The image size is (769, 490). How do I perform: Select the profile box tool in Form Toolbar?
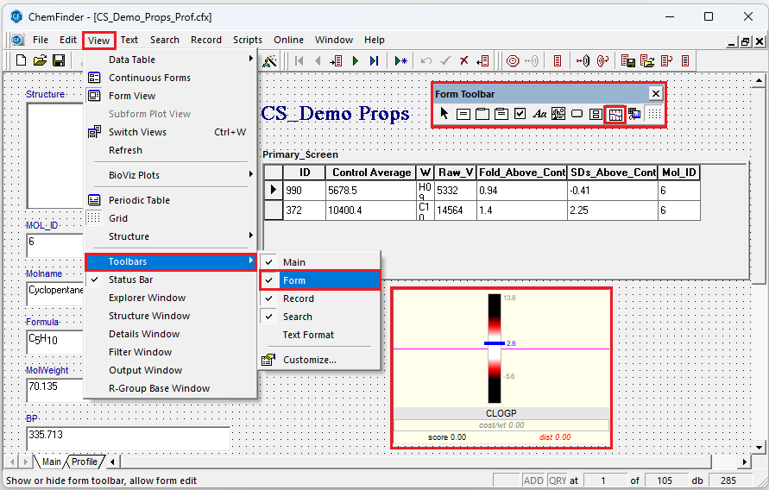coord(615,114)
